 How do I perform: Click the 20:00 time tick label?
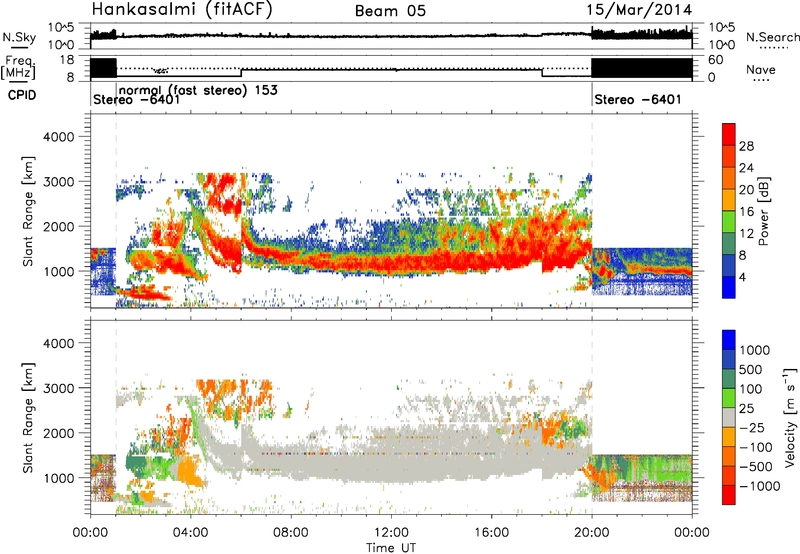(592, 533)
